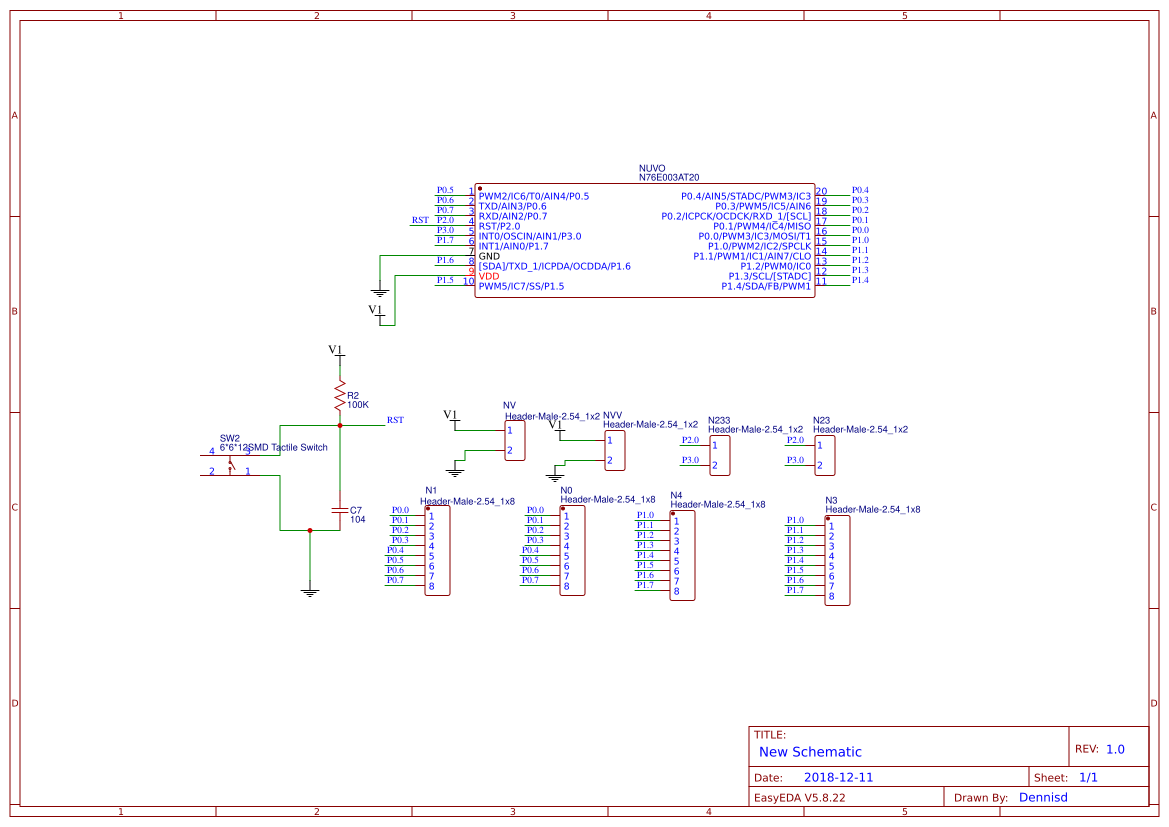
Task: Select pin name RXD/AIN2/P0.7
Action: point(513,216)
